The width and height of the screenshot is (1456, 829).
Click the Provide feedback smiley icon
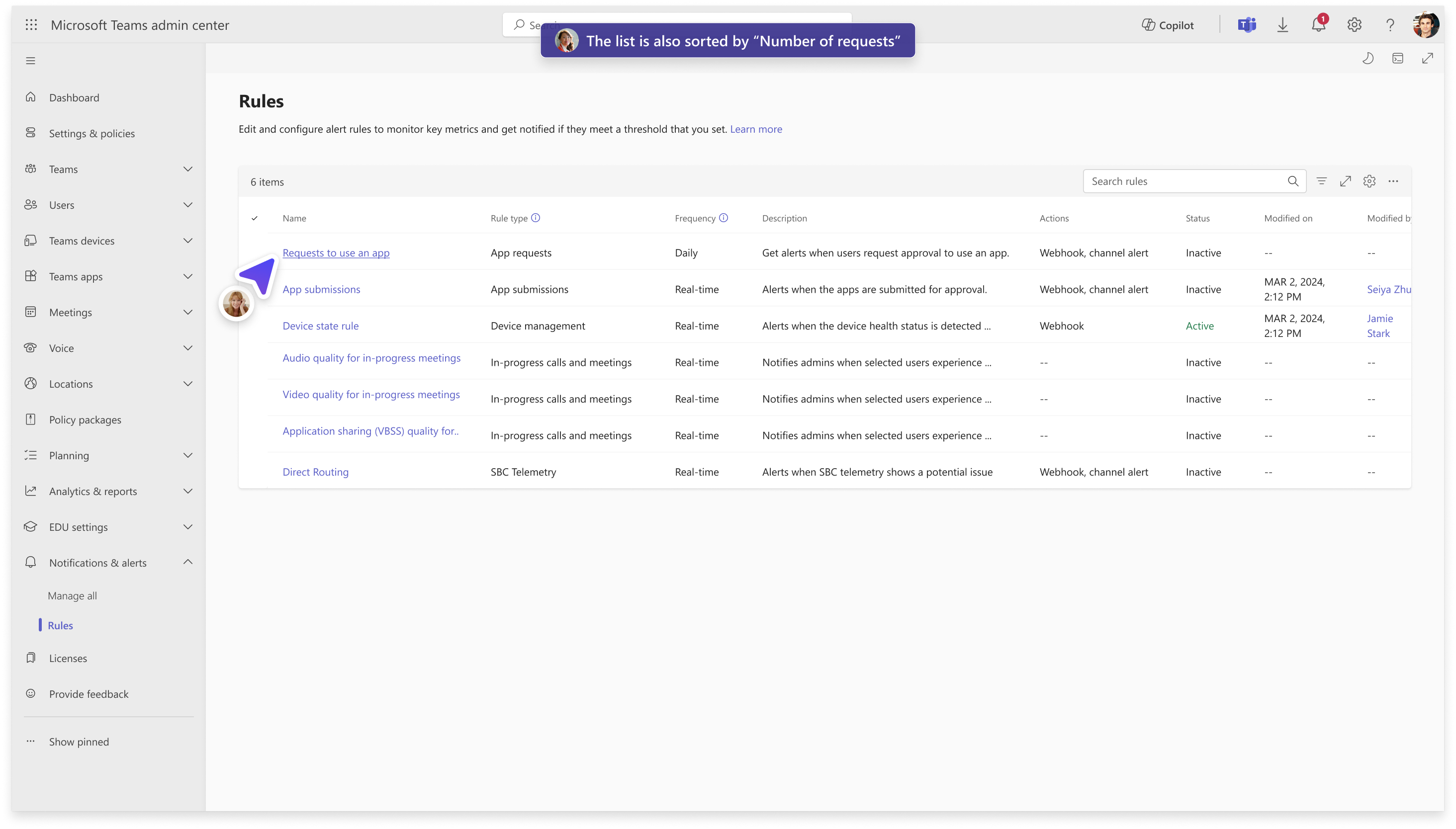(31, 693)
